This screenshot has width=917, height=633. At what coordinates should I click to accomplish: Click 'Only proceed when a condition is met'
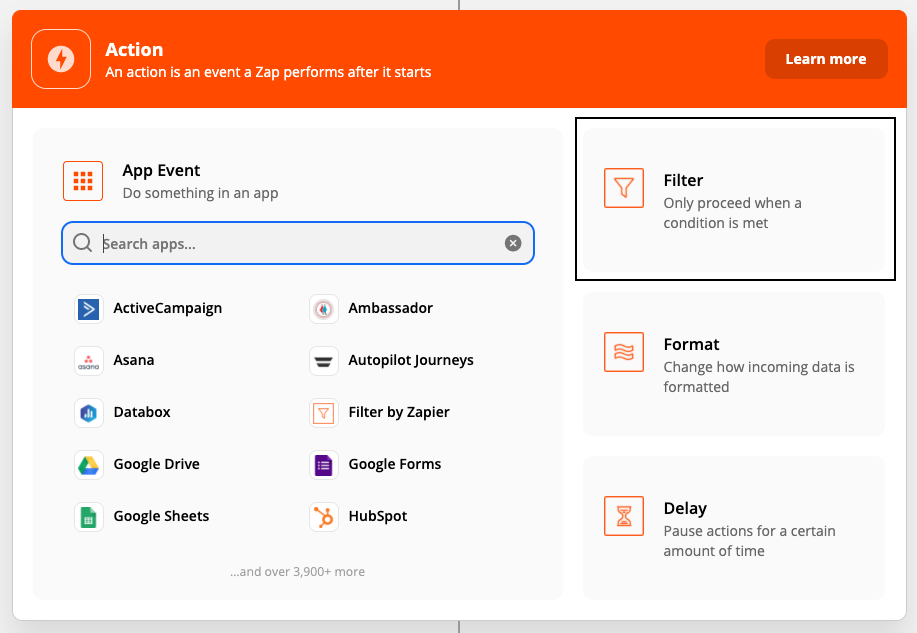(732, 213)
